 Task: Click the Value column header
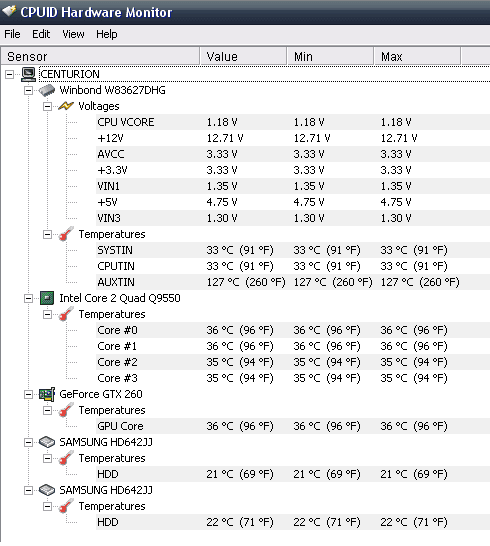(243, 56)
